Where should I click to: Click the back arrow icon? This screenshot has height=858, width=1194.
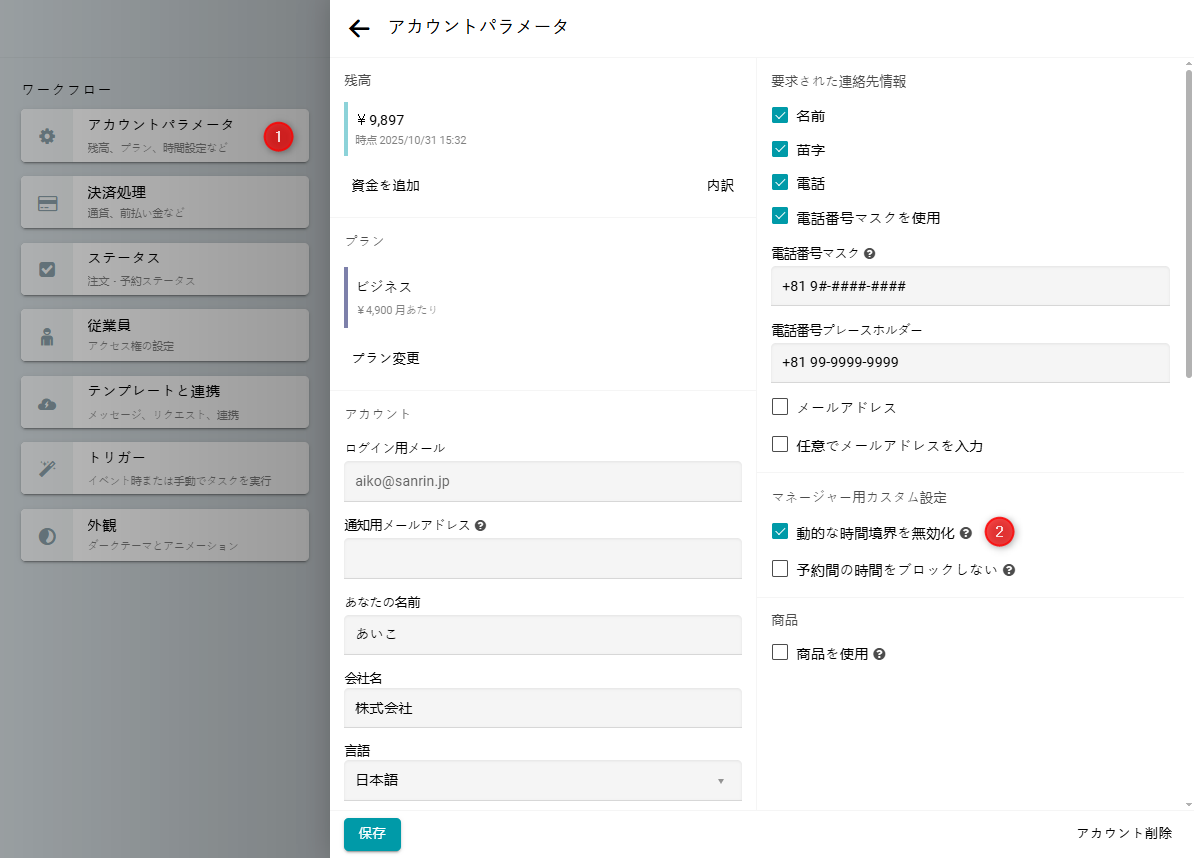pos(359,28)
